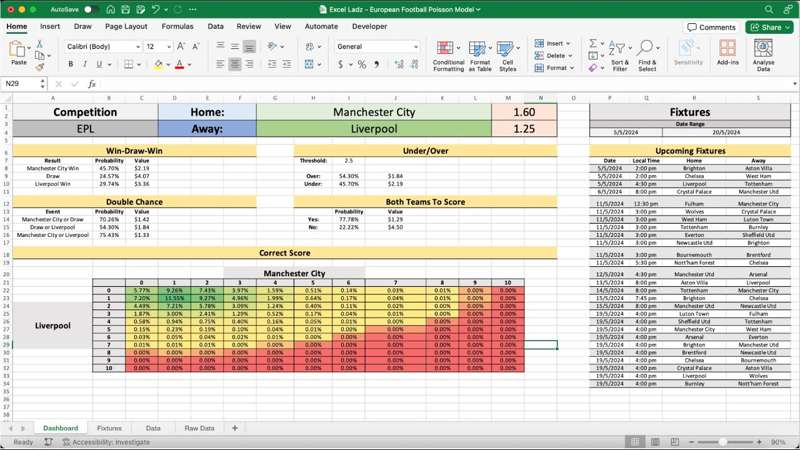The width and height of the screenshot is (800, 450).
Task: Expand the formula bar chevron
Action: [794, 84]
